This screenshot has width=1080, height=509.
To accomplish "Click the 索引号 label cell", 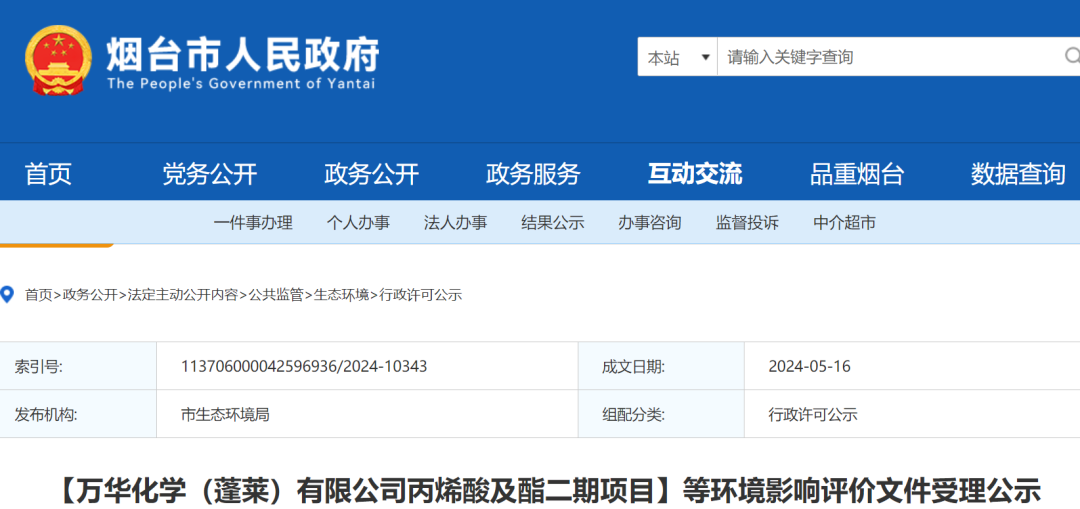I will pos(78,366).
